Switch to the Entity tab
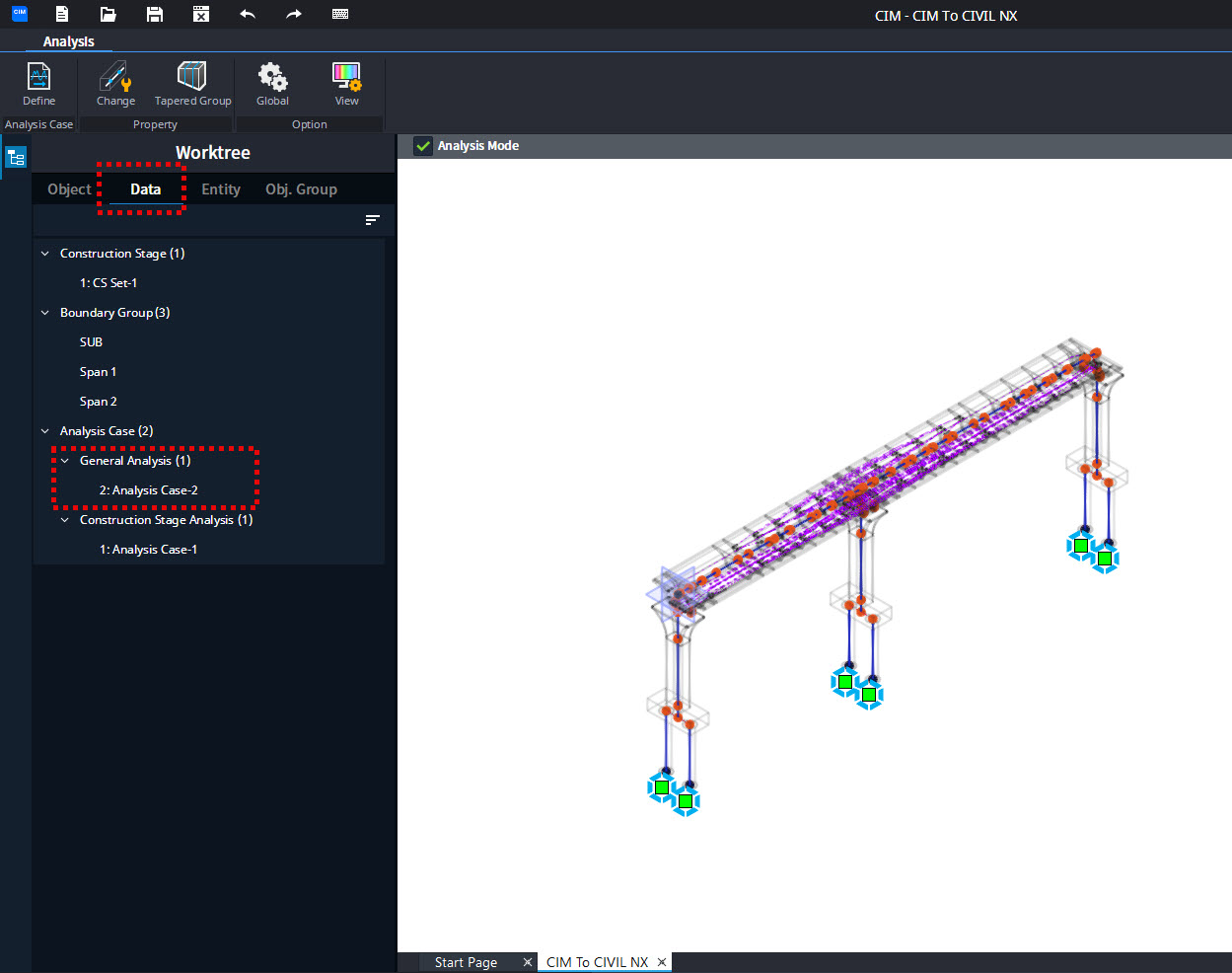Viewport: 1232px width, 973px height. [x=221, y=189]
